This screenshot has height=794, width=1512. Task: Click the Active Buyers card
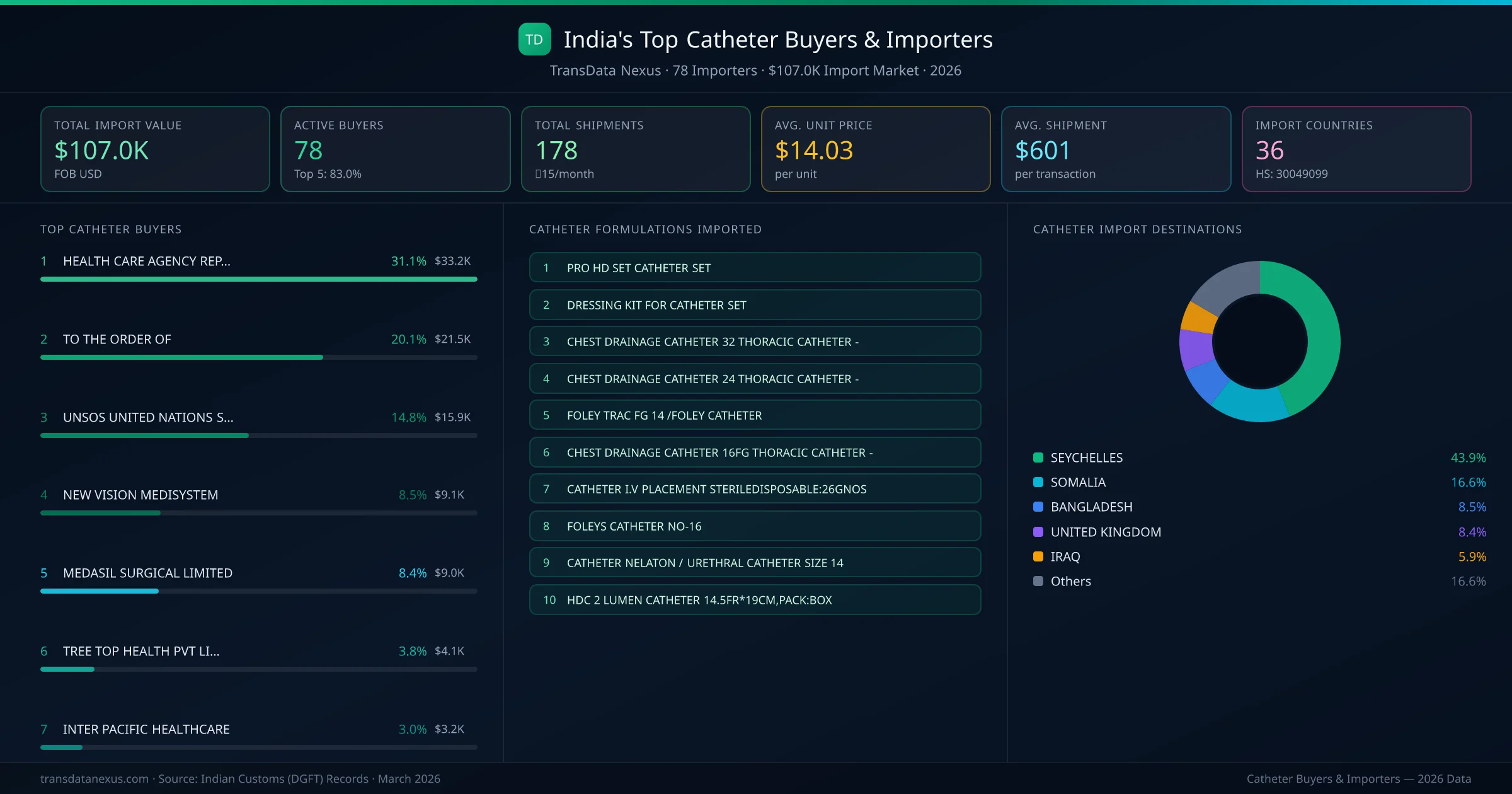click(x=395, y=149)
